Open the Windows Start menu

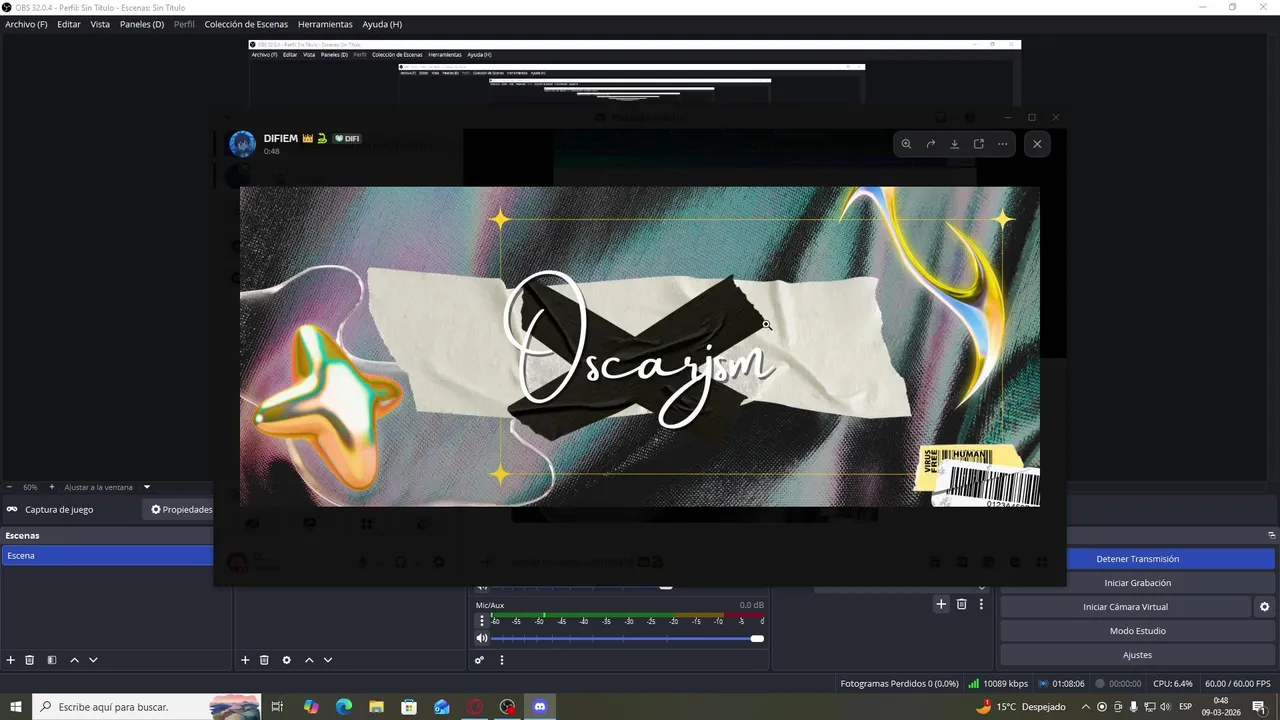(16, 707)
